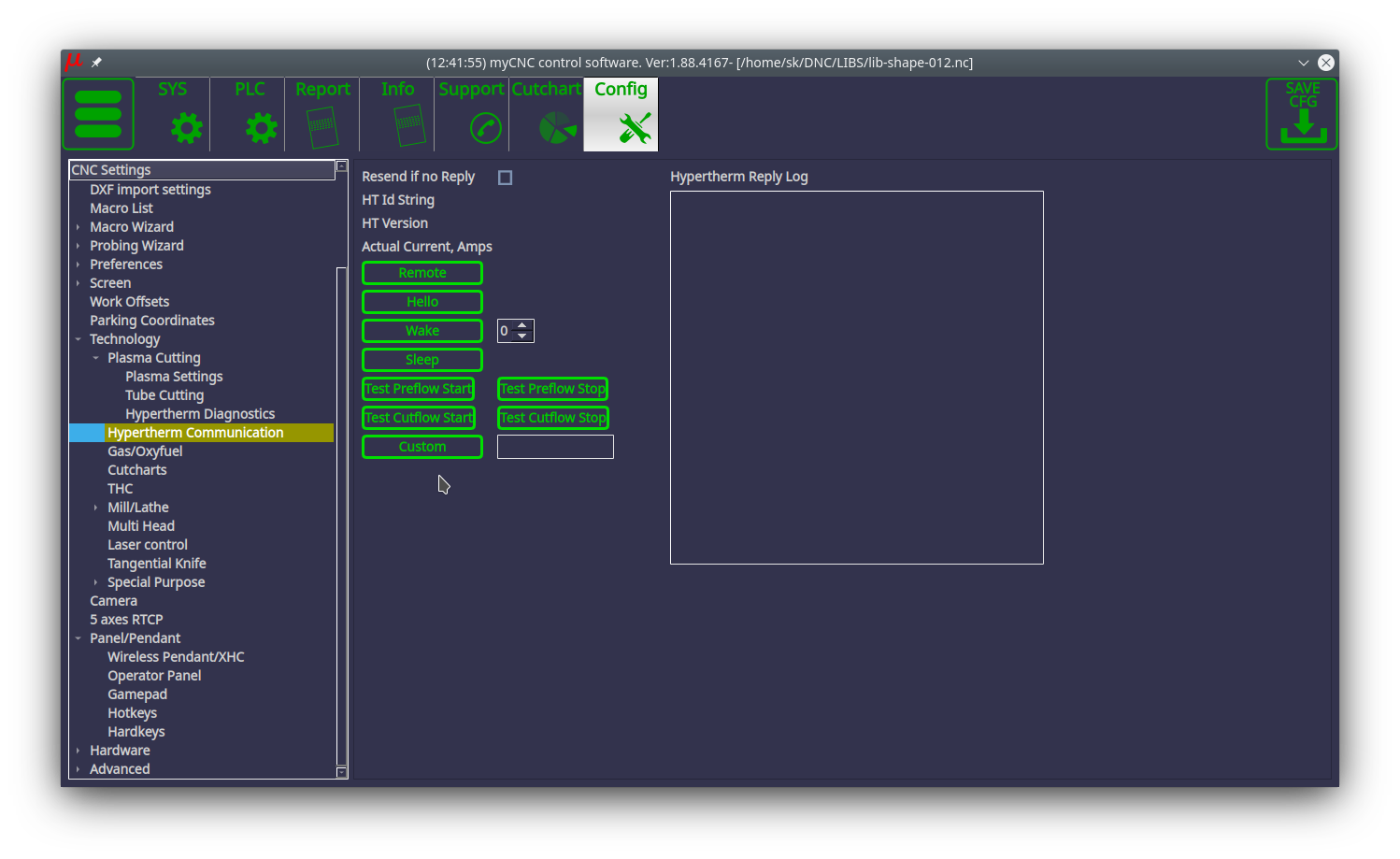Click the settings tree vertical scrollbar
This screenshot has height=859, width=1400.
click(x=341, y=514)
